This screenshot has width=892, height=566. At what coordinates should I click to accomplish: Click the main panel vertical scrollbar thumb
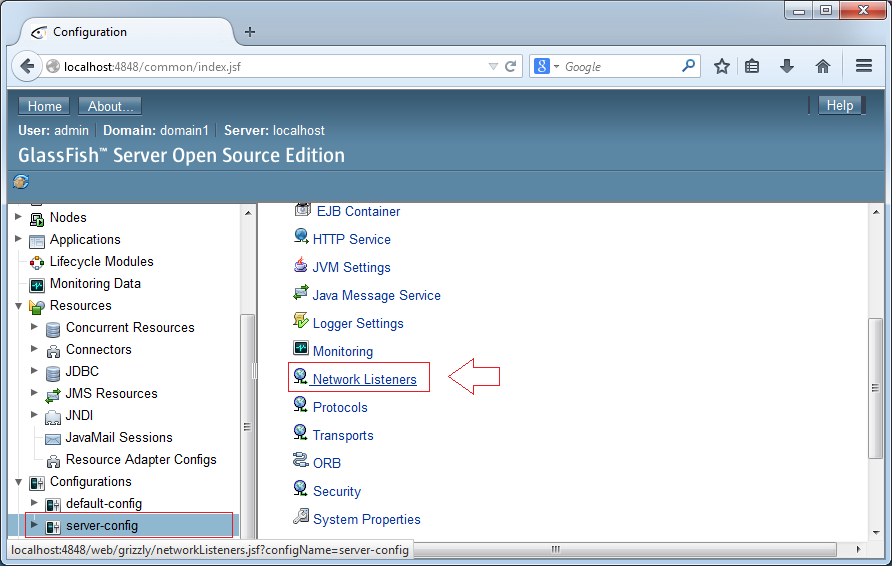click(x=875, y=388)
